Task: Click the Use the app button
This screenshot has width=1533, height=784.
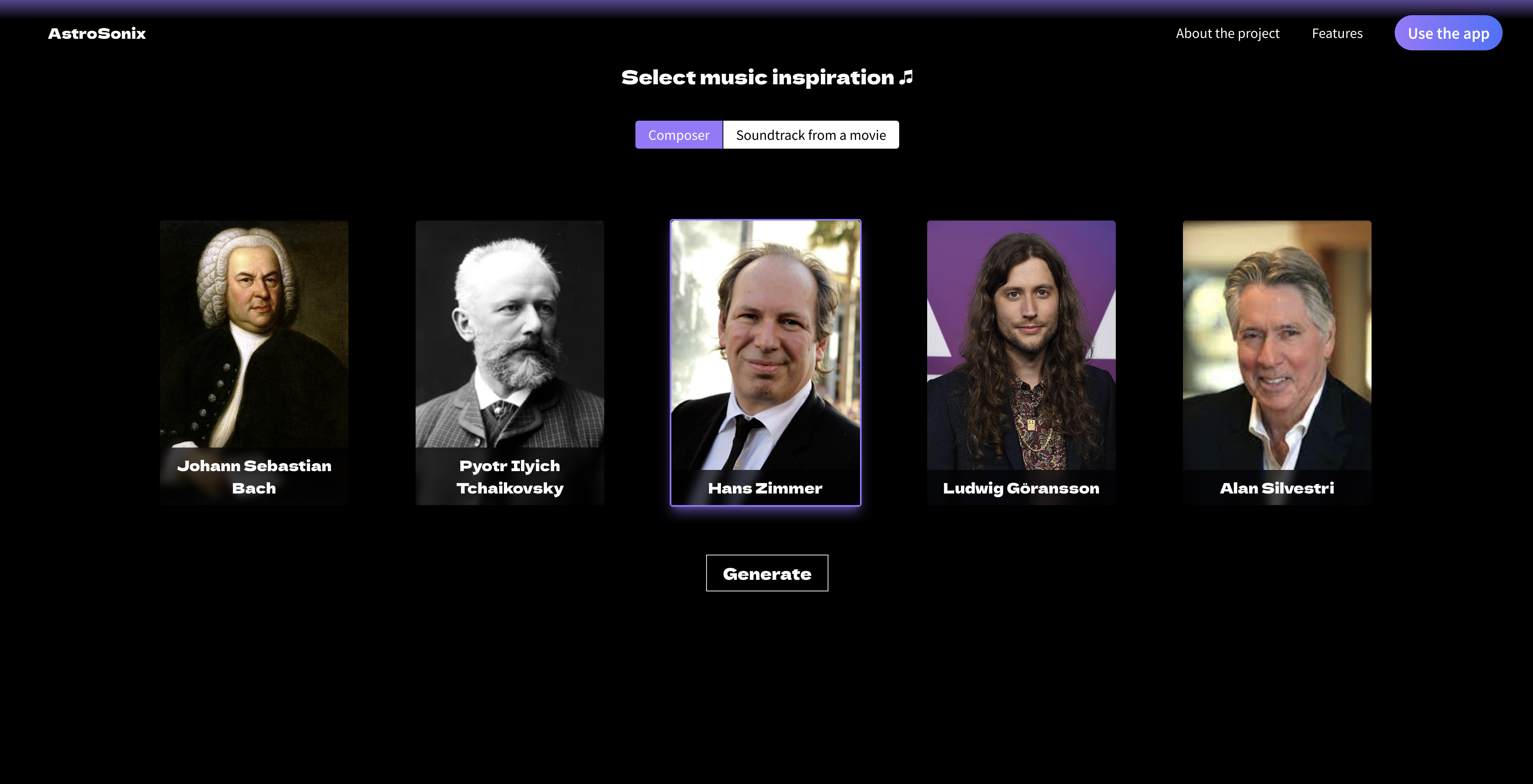Action: click(1449, 33)
